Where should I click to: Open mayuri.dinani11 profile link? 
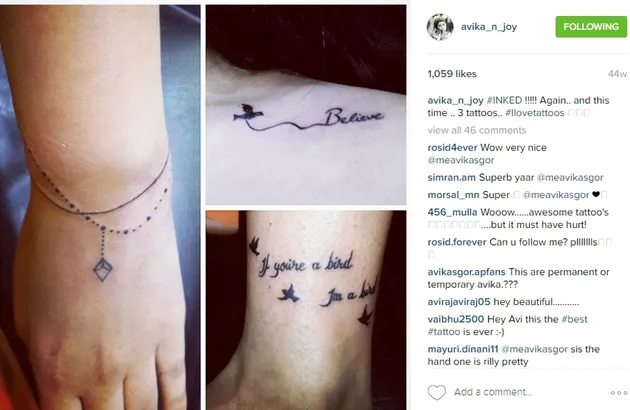click(x=463, y=349)
